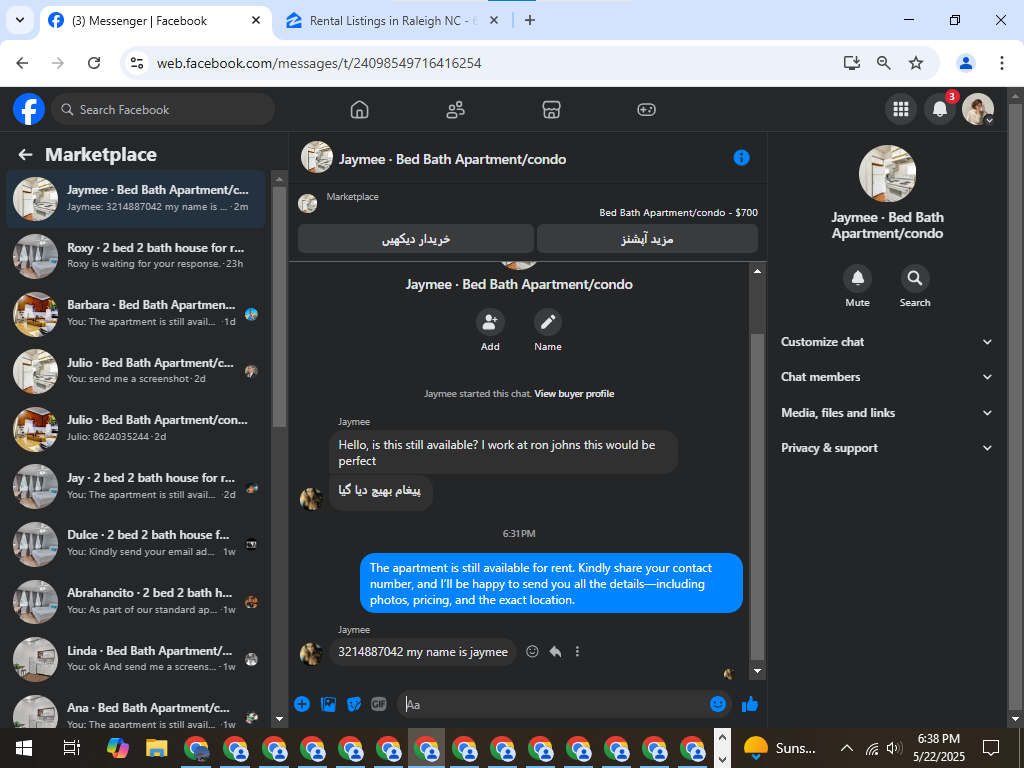Go back in browser history

pyautogui.click(x=22, y=63)
